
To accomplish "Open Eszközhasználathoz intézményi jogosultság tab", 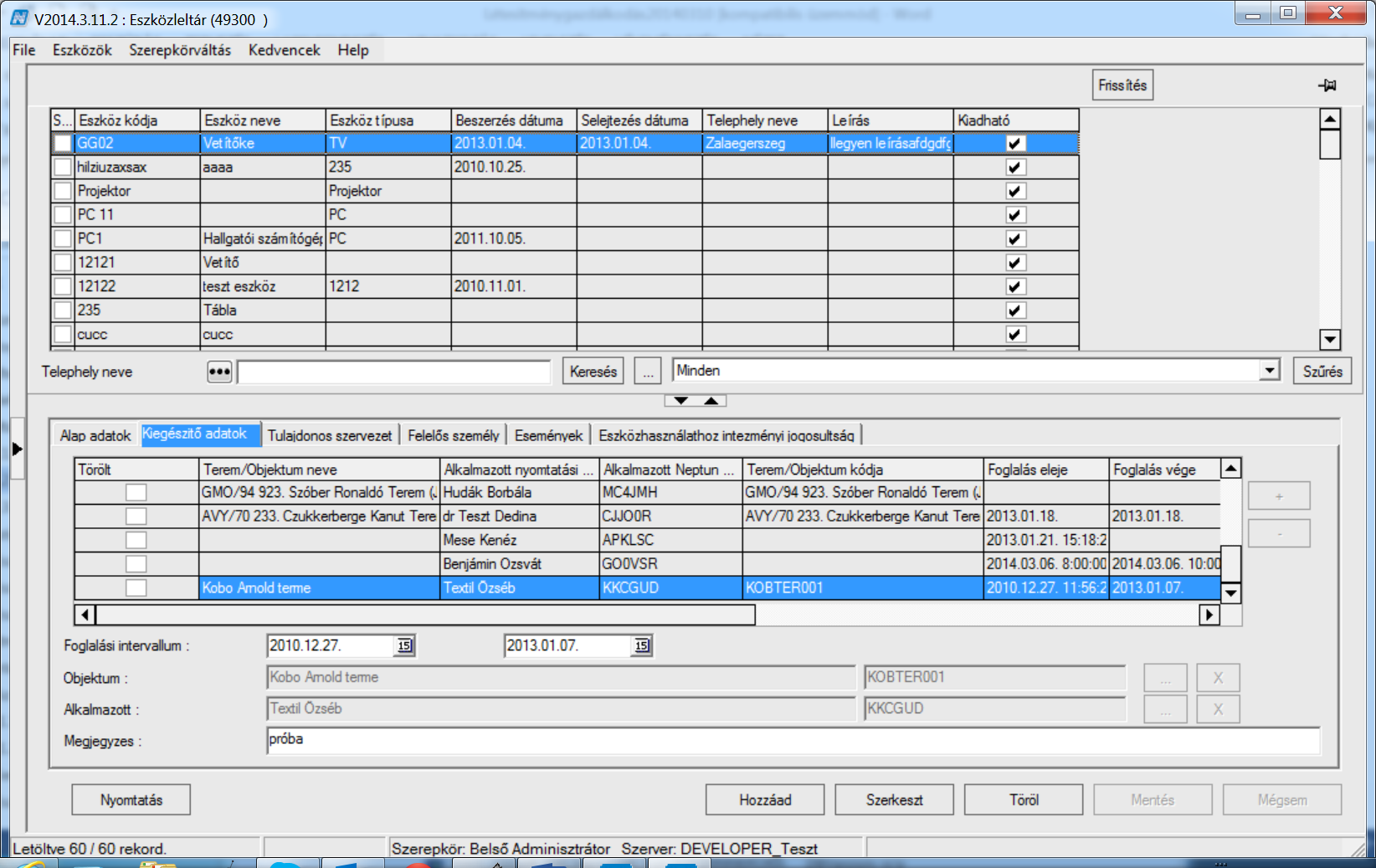I will coord(727,435).
